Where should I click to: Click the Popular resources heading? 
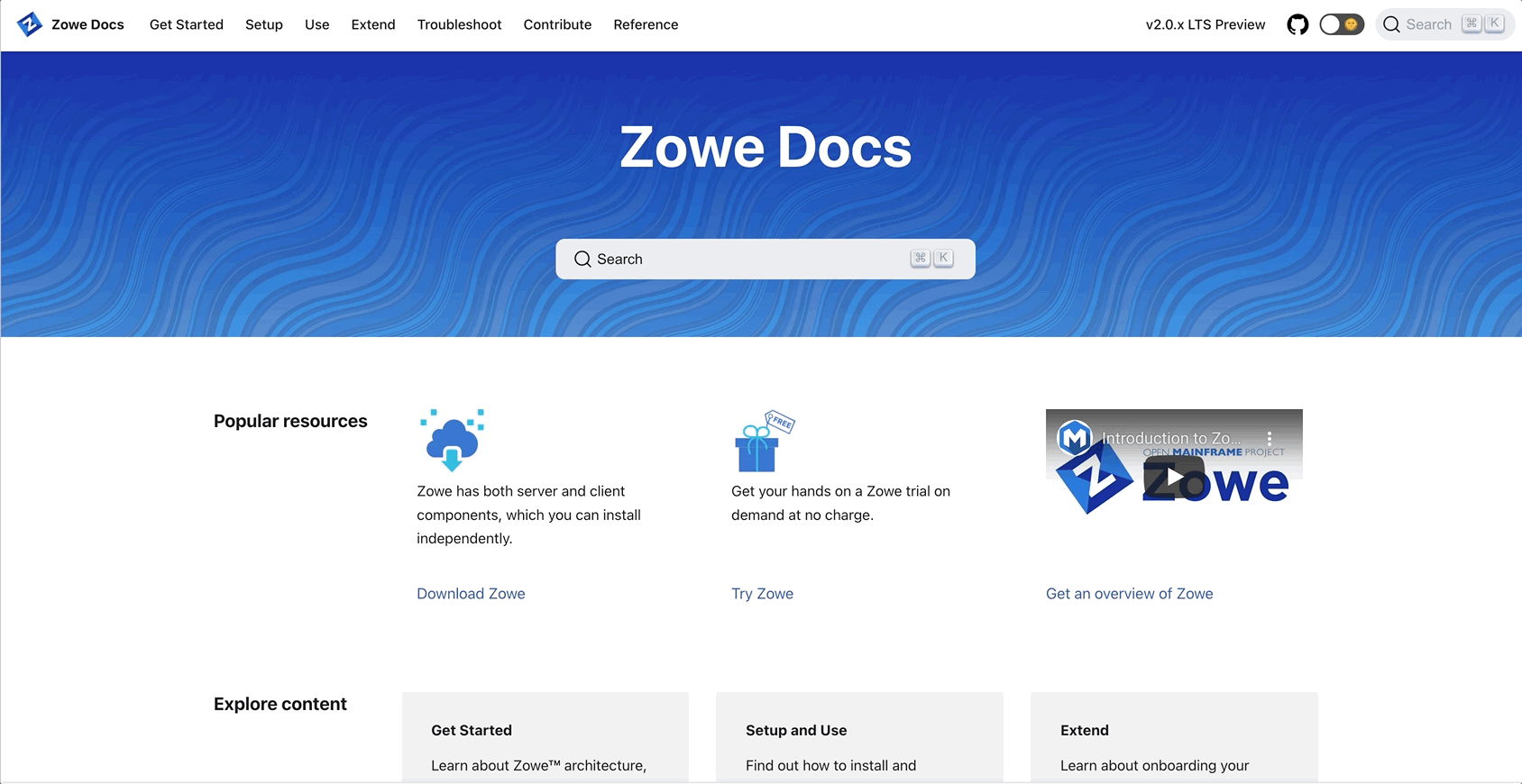(290, 421)
